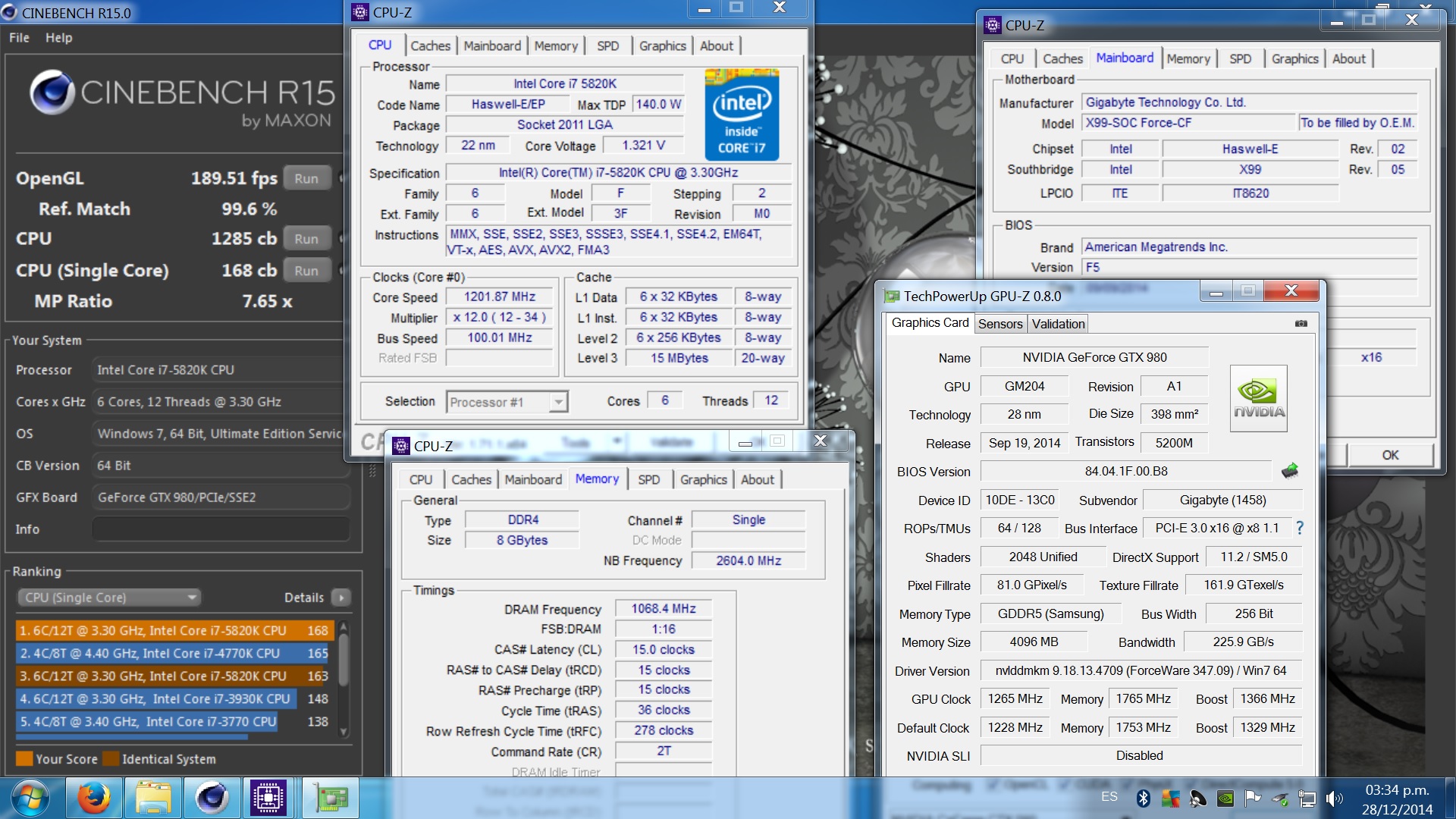Screen dimensions: 1456x819
Task: Click the ranking list scroll-down arrow
Action: [x=344, y=732]
